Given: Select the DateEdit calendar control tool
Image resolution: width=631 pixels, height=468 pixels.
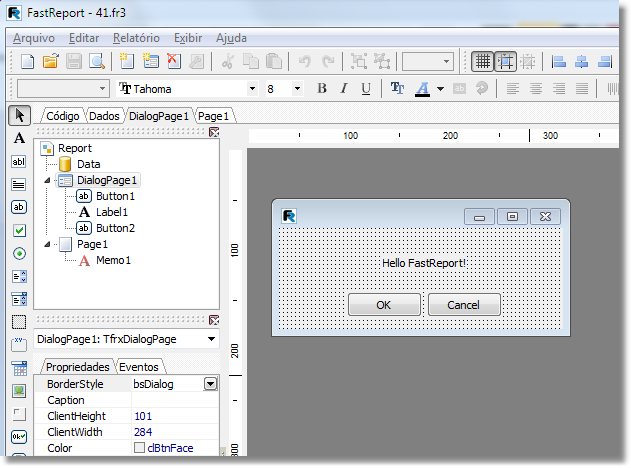Looking at the screenshot, I should click(19, 368).
